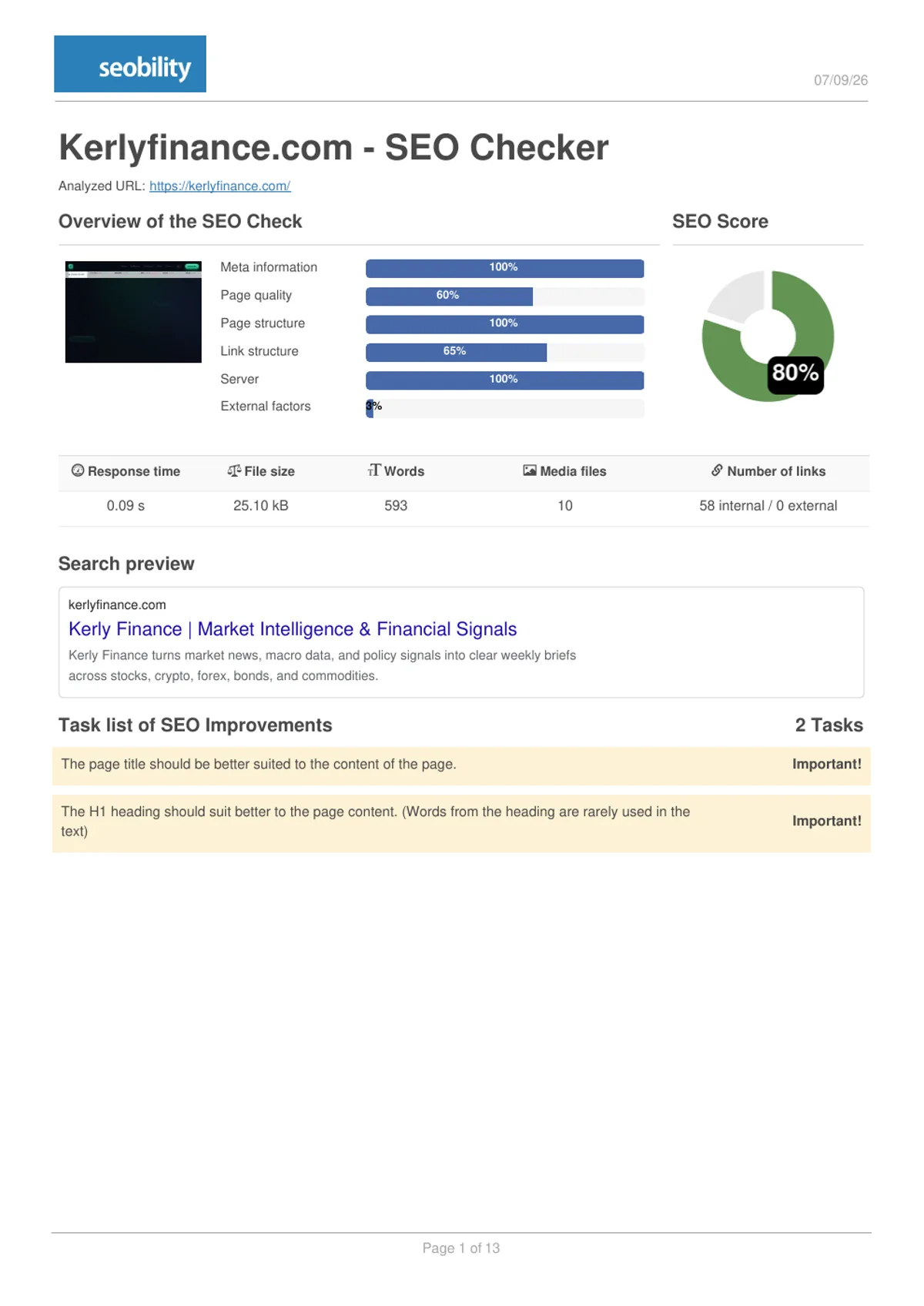Viewport: 924px width, 1306px height.
Task: Click the Media files image icon
Action: coord(530,470)
